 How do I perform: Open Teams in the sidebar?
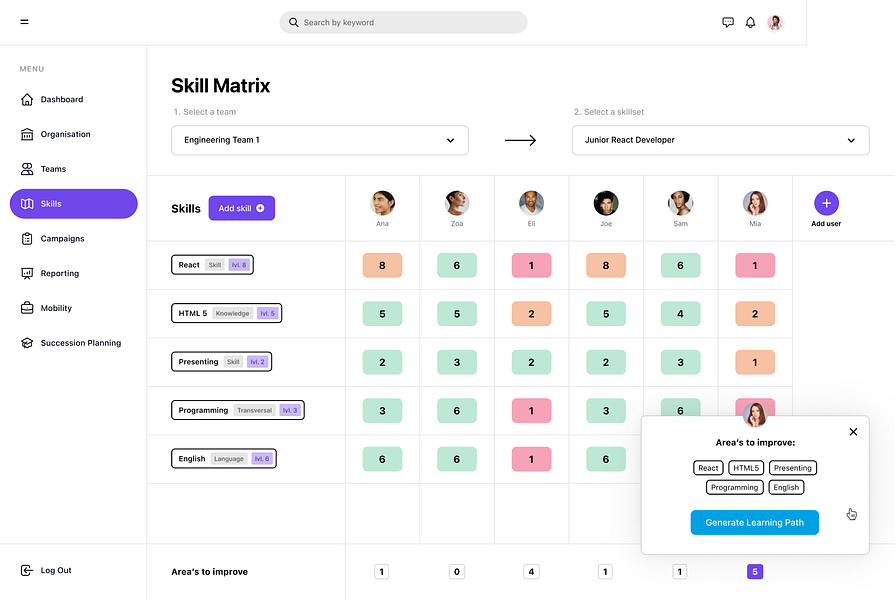click(x=53, y=169)
